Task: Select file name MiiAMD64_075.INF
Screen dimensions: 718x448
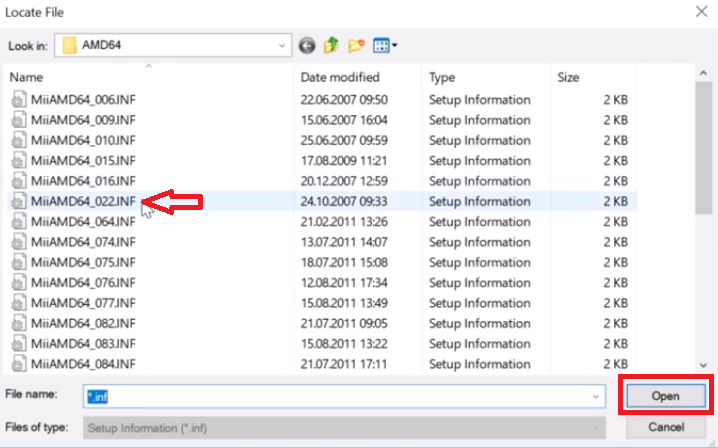Action: (x=83, y=262)
